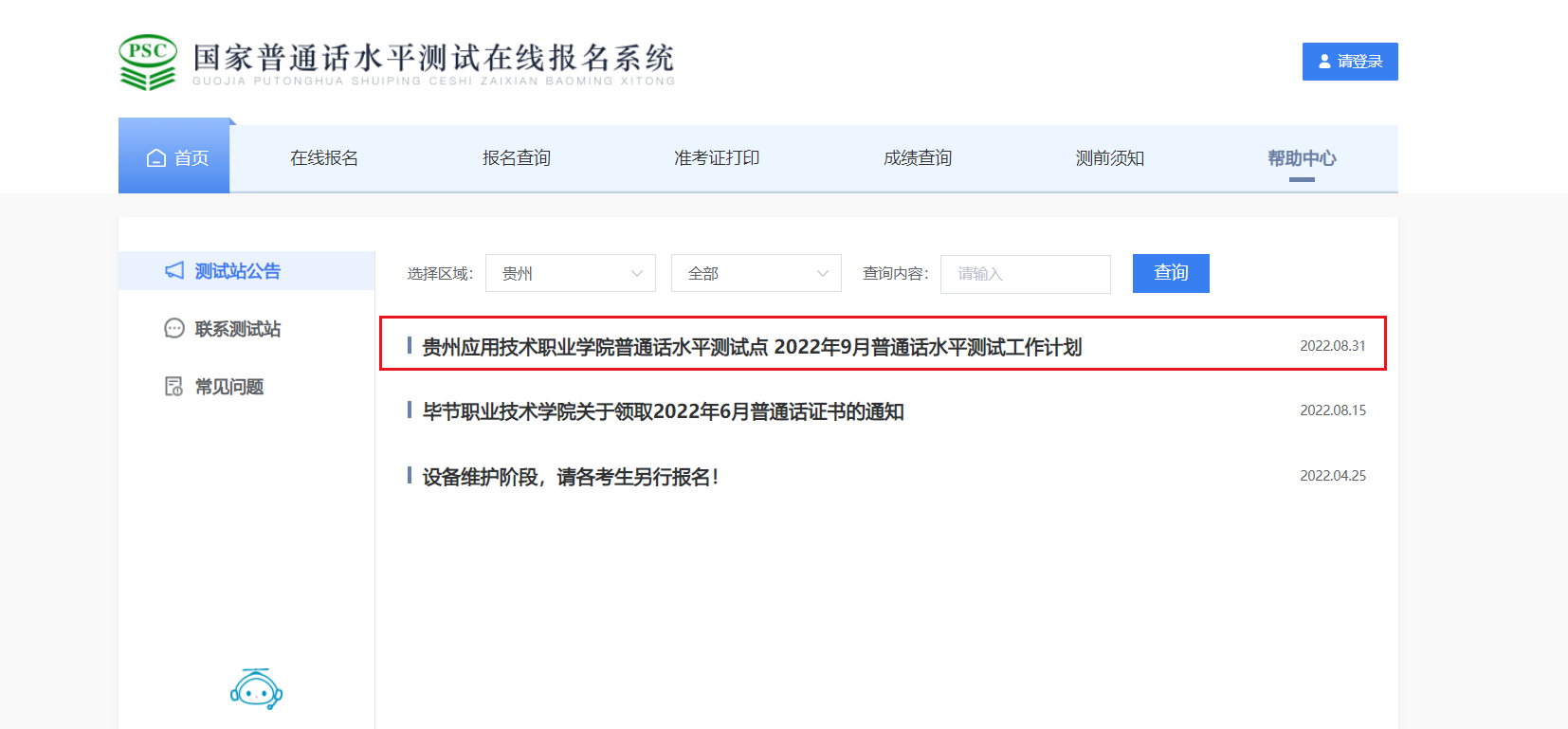This screenshot has height=729, width=1568.
Task: Click the date 2022.04.25
Action: click(x=1333, y=476)
